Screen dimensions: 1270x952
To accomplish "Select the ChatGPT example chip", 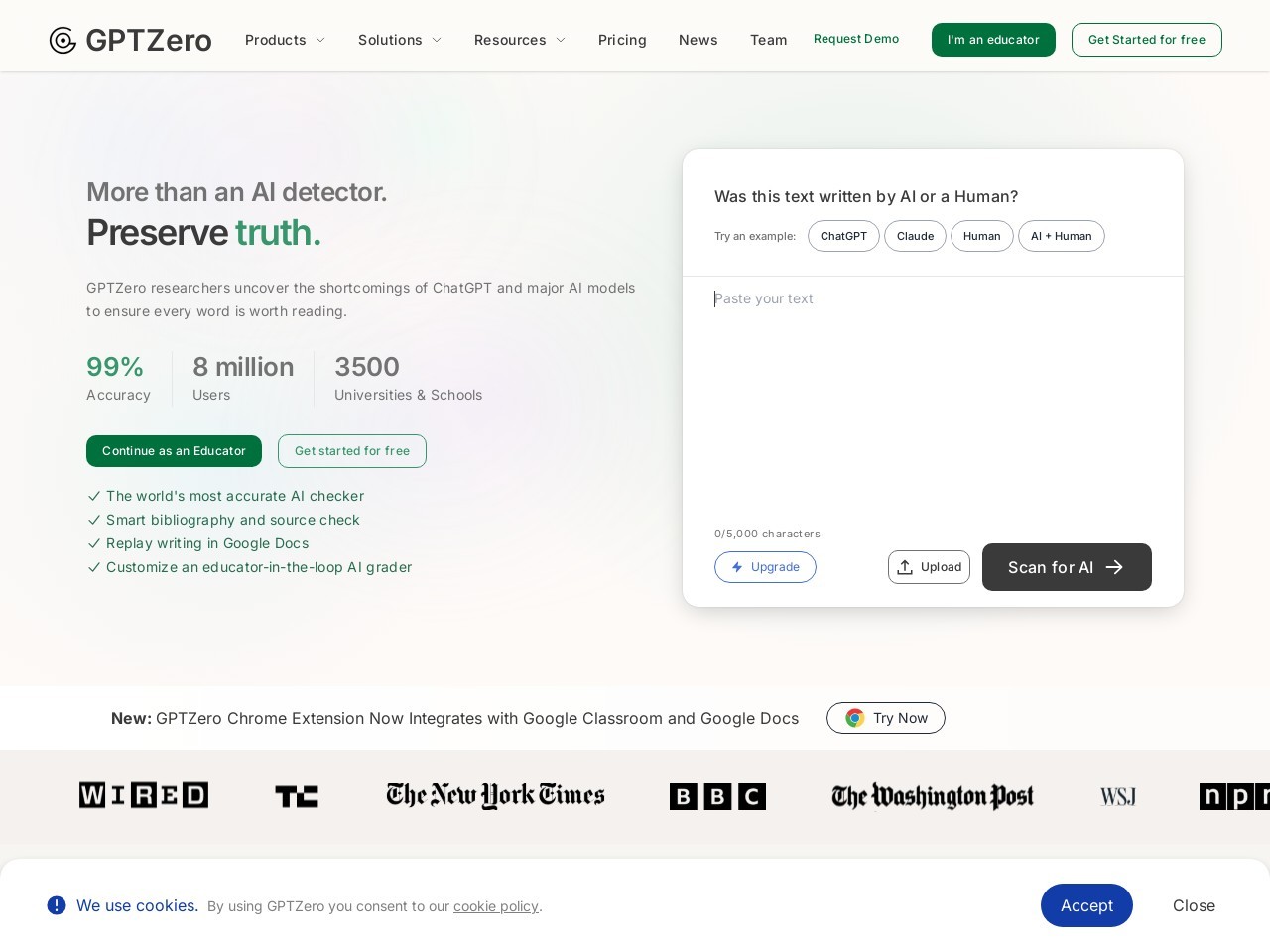I will click(843, 236).
